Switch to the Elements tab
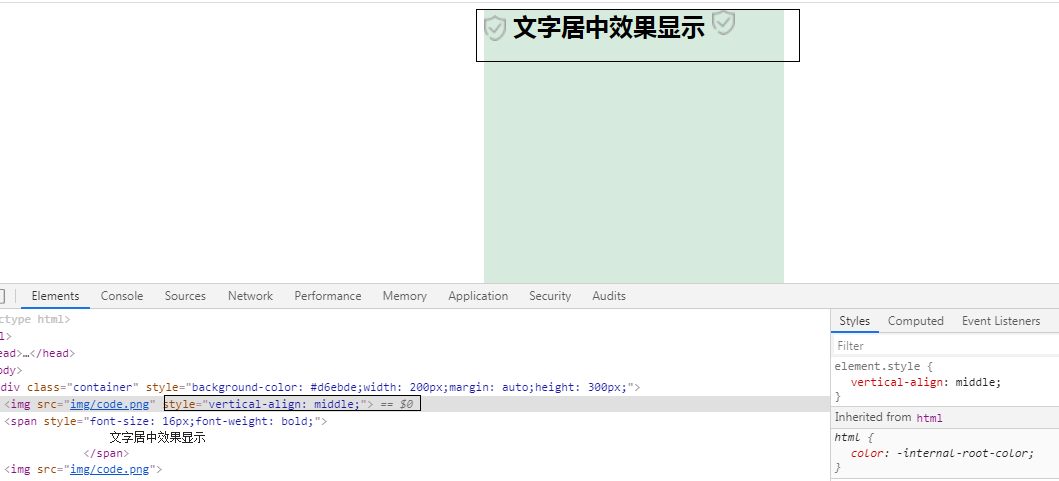 55,296
